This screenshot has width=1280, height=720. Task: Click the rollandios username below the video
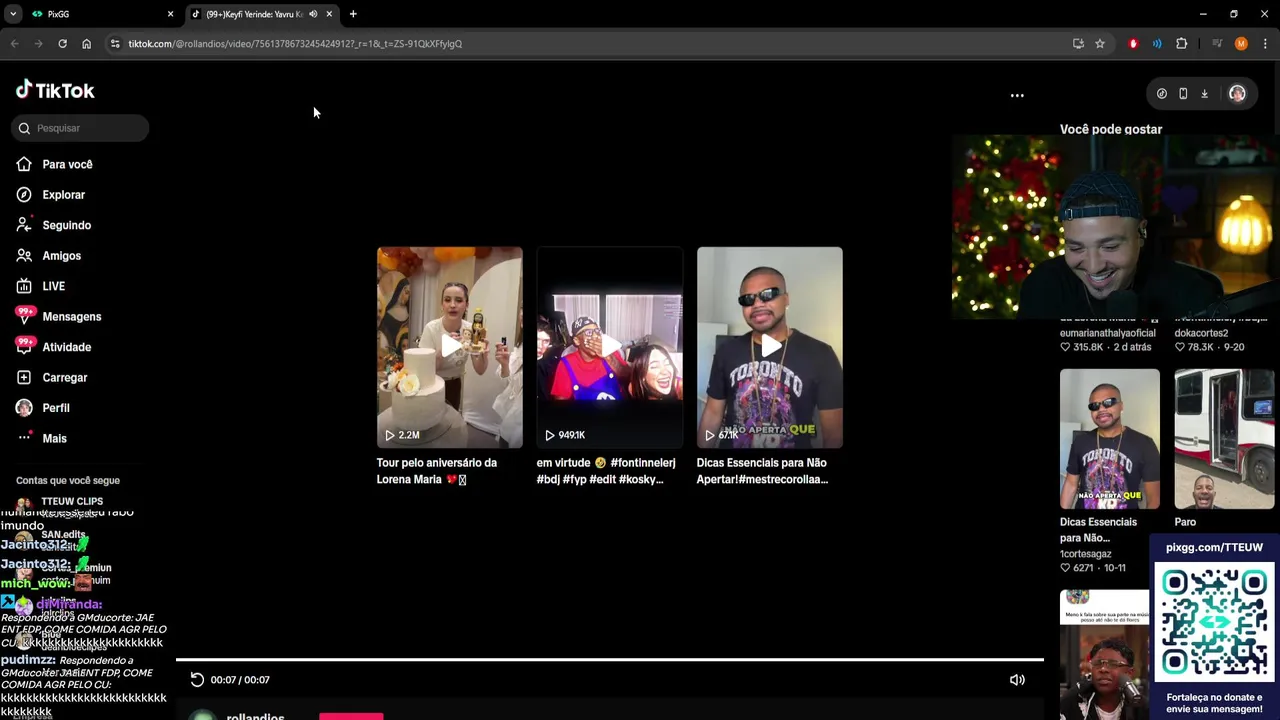pos(255,716)
